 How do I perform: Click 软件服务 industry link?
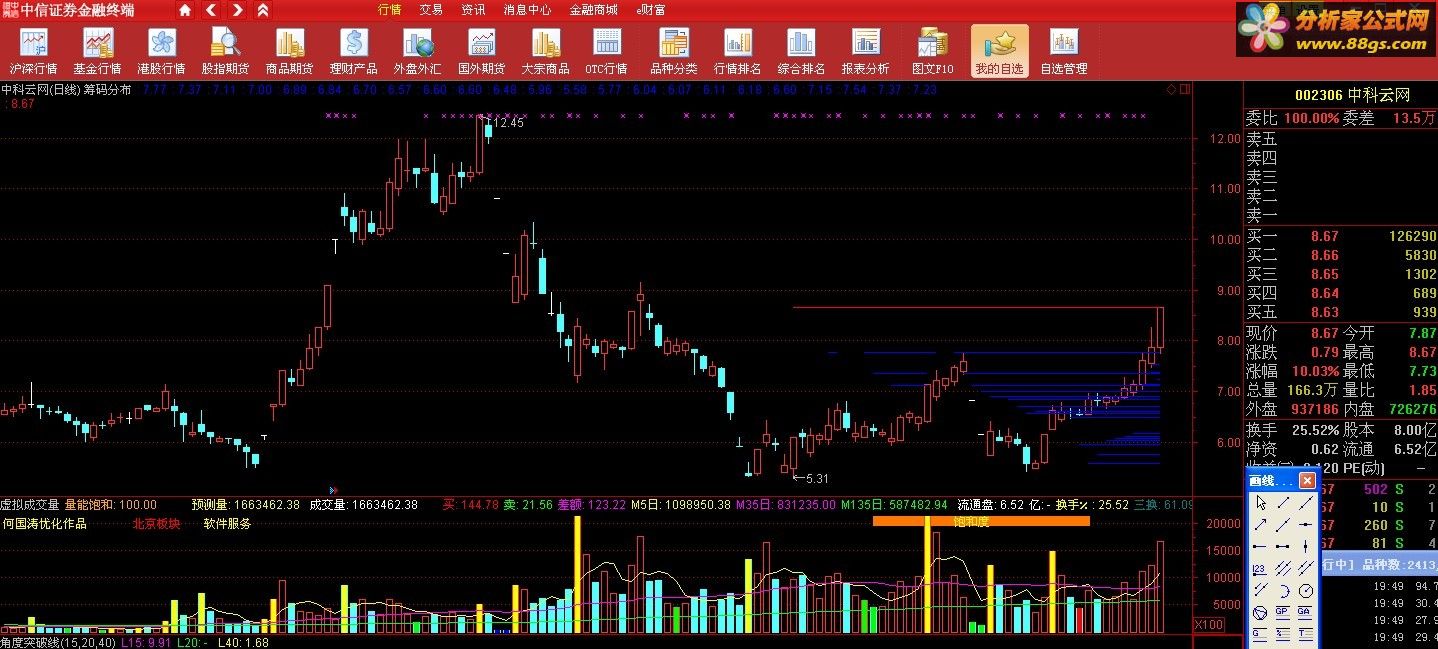(x=227, y=523)
